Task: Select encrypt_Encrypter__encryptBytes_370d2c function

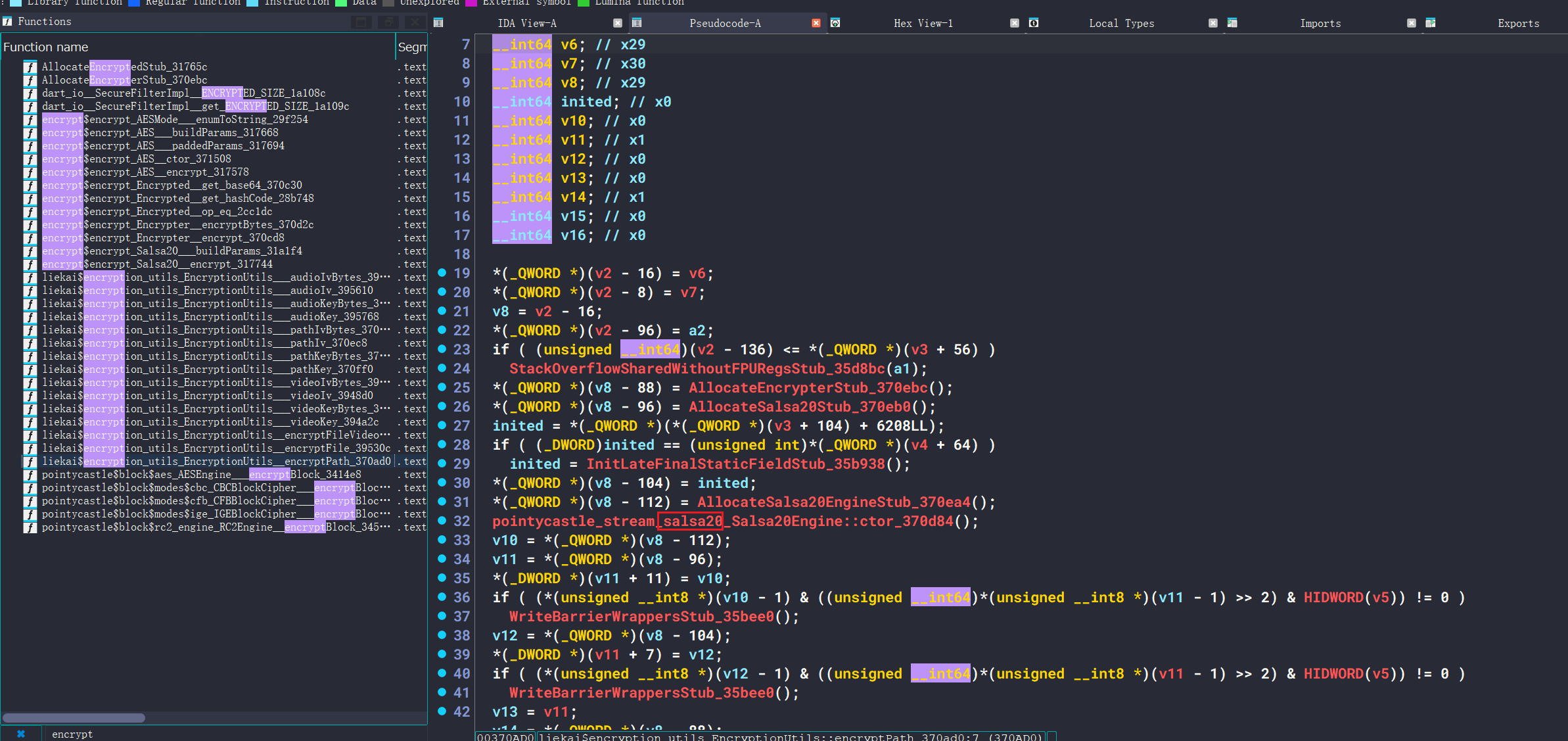Action: tap(177, 225)
